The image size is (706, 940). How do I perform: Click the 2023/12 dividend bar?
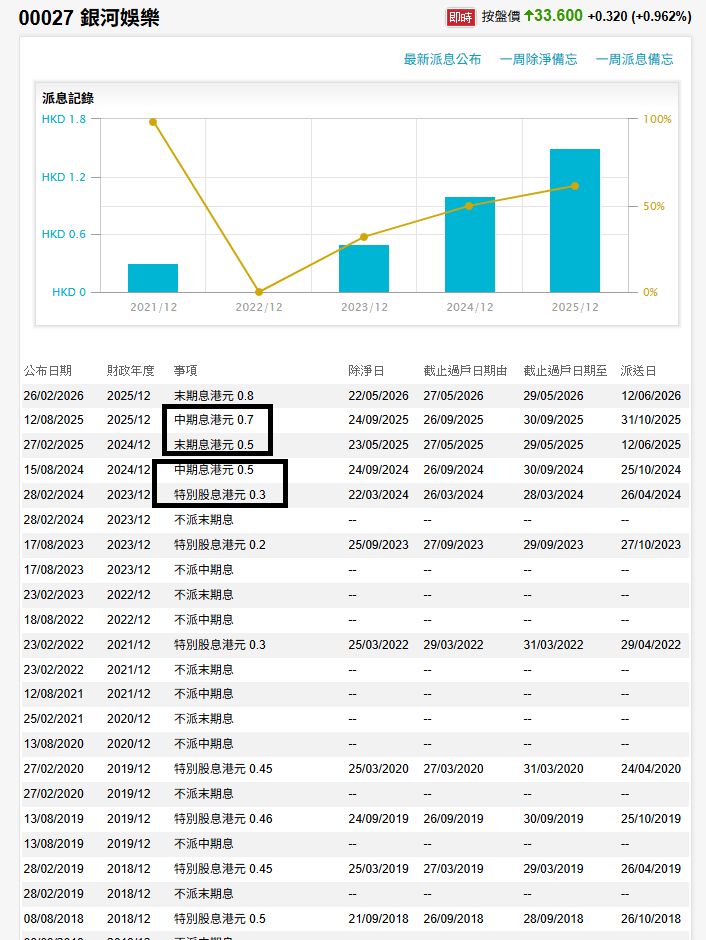coord(364,269)
